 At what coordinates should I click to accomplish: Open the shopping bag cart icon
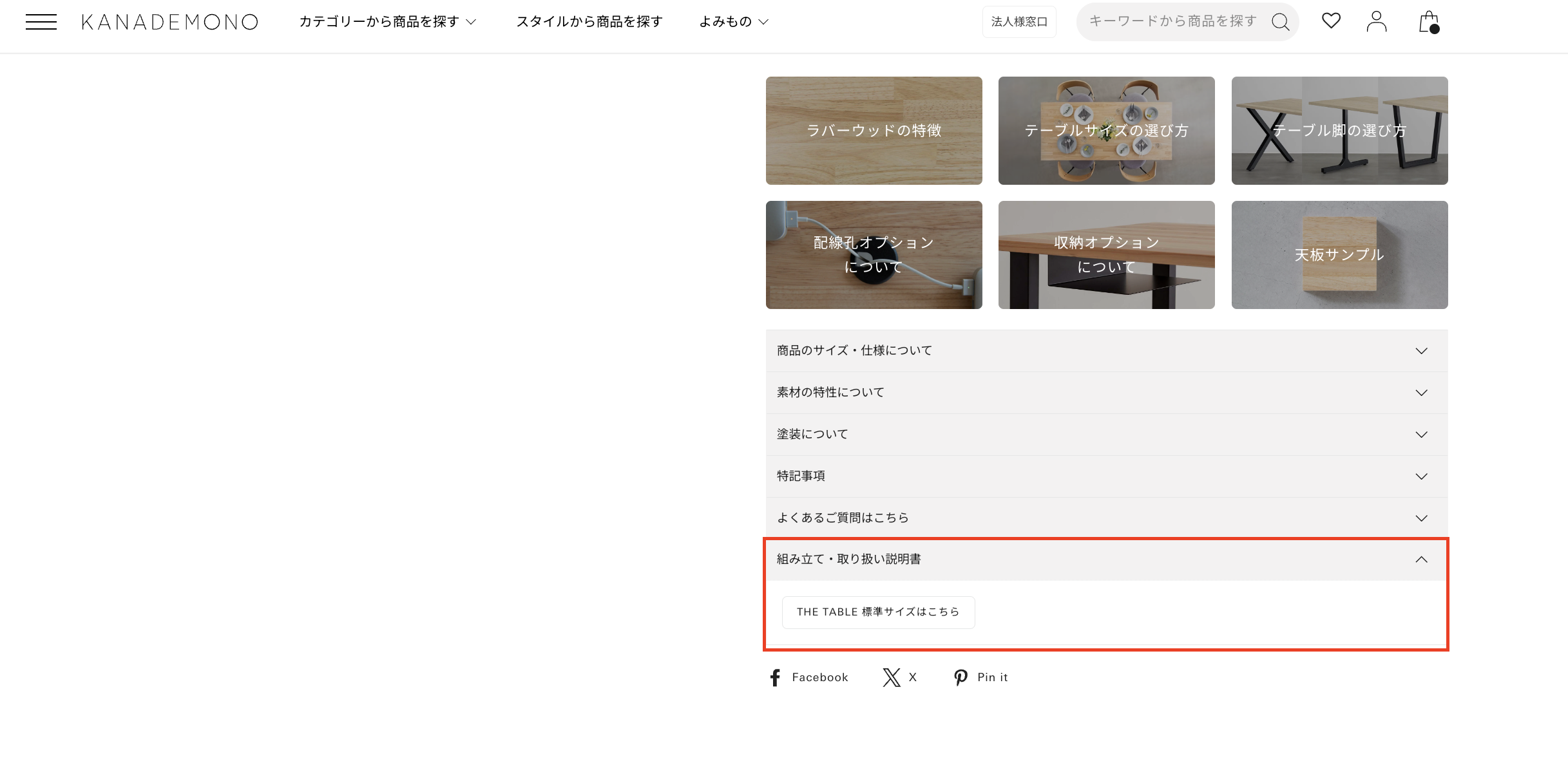tap(1428, 22)
